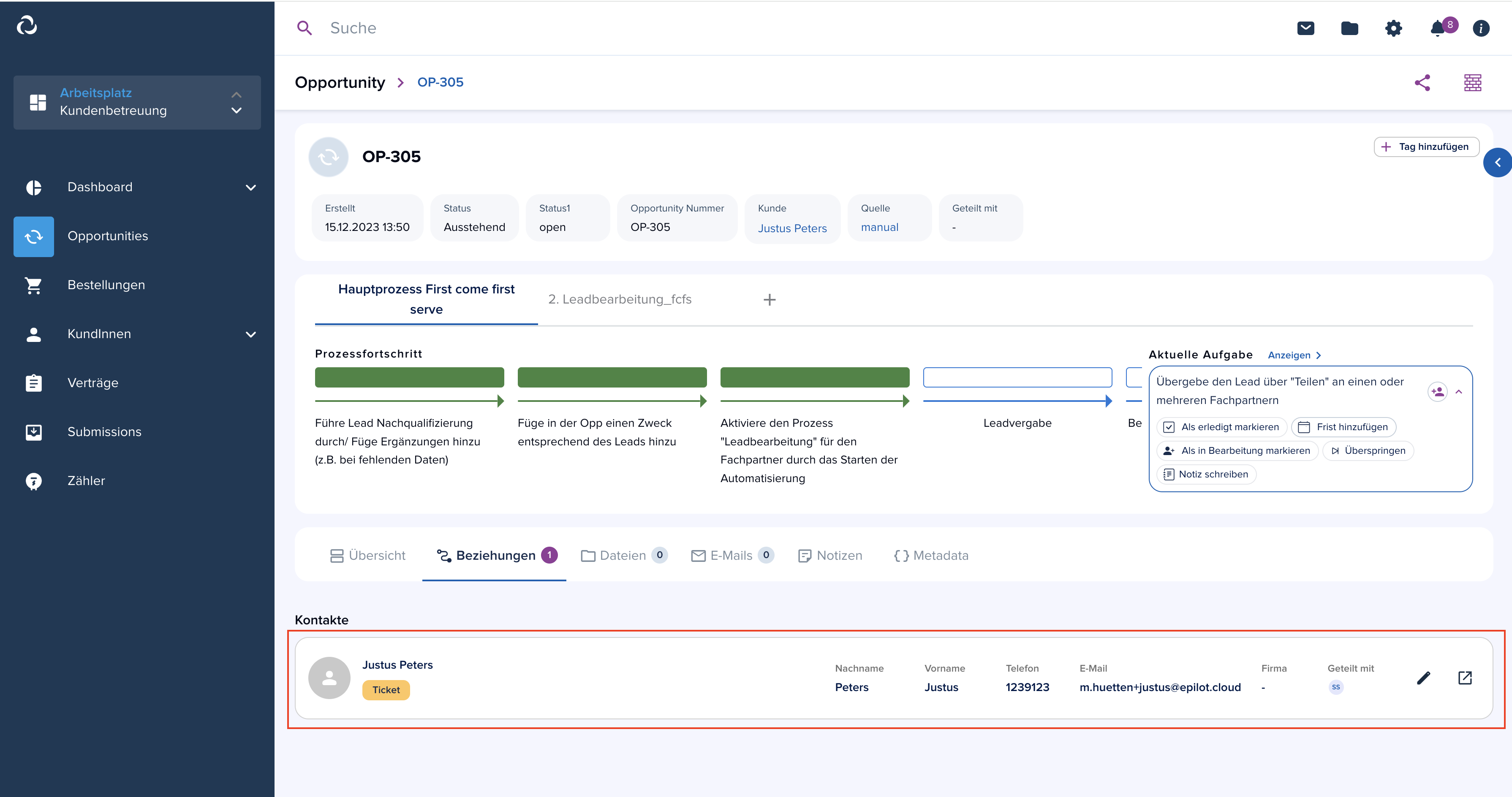Switch to the Übersicht tab
Viewport: 1512px width, 797px height.
pos(367,556)
